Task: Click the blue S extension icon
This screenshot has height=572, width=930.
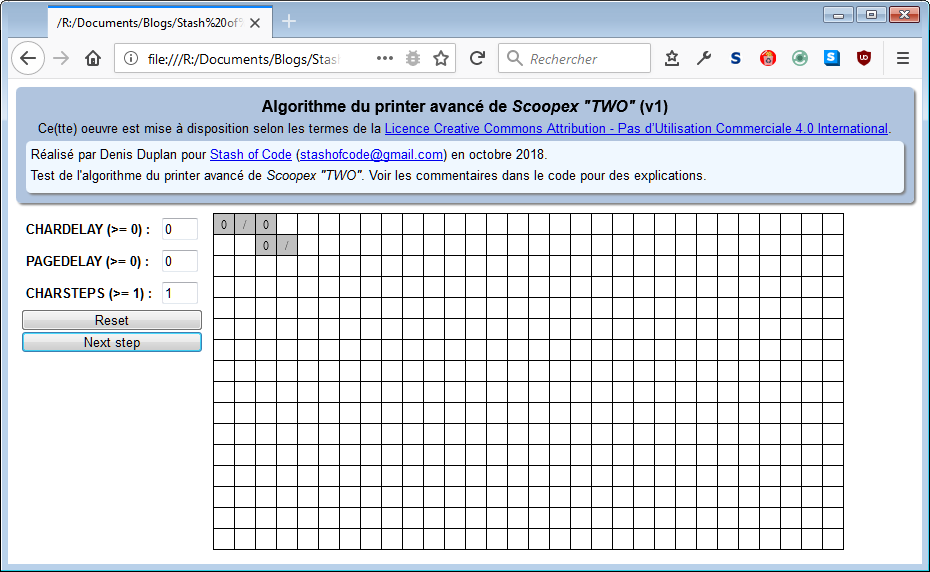Action: pos(736,58)
